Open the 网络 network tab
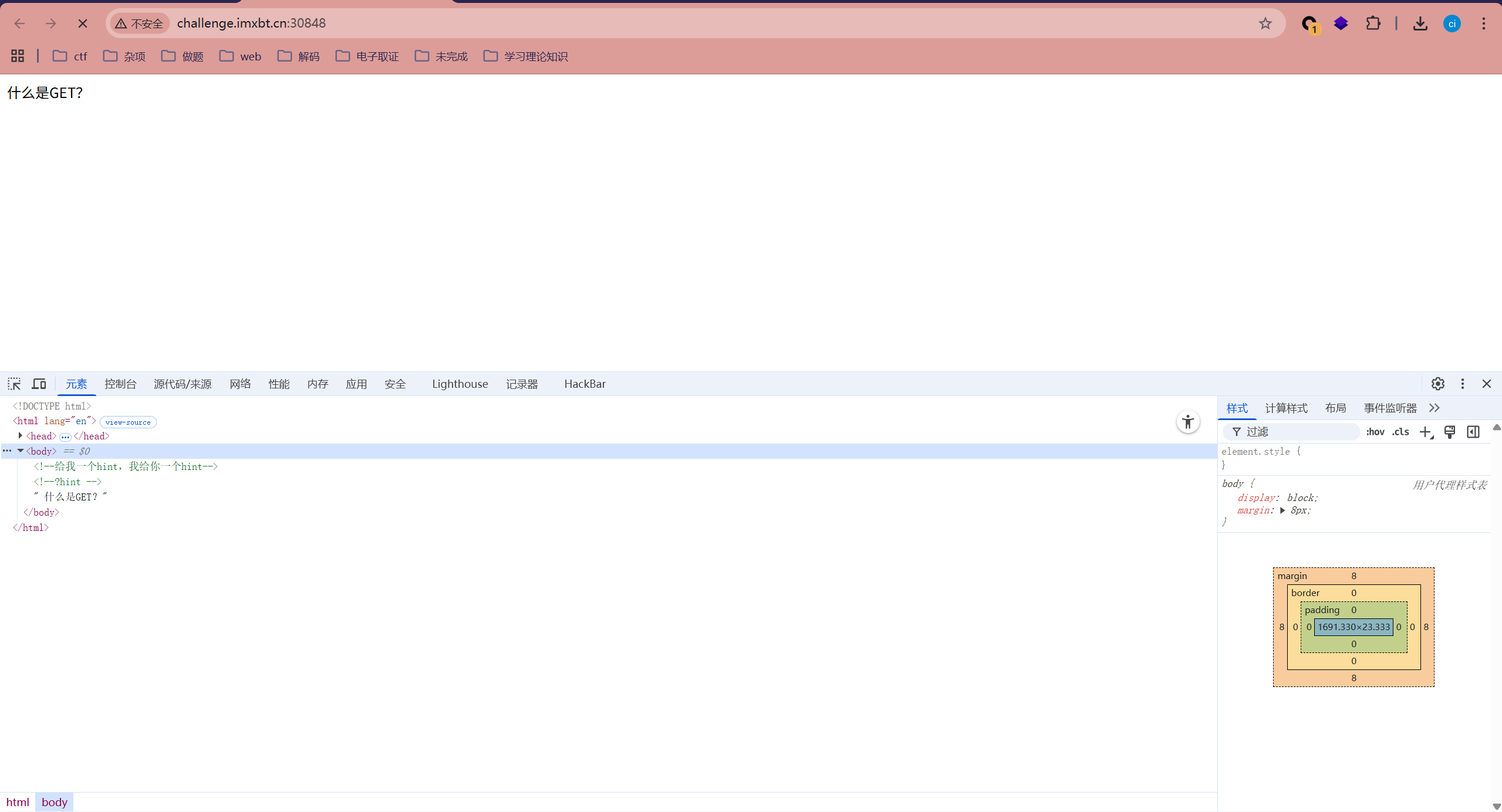Image resolution: width=1502 pixels, height=812 pixels. click(240, 384)
